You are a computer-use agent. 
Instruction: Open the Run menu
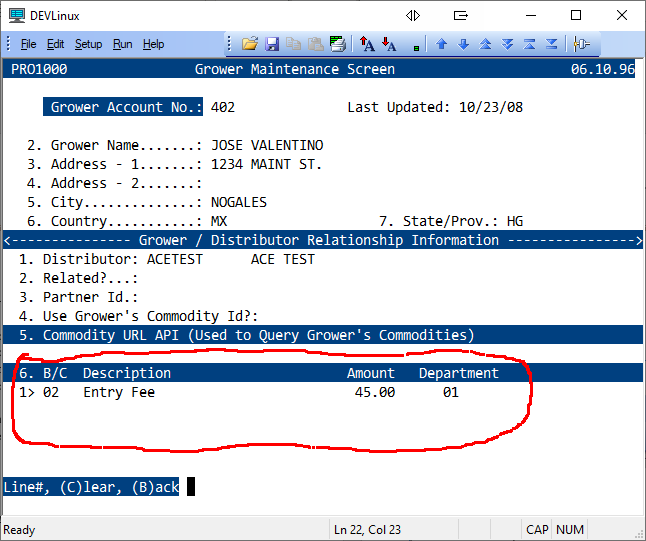[122, 44]
